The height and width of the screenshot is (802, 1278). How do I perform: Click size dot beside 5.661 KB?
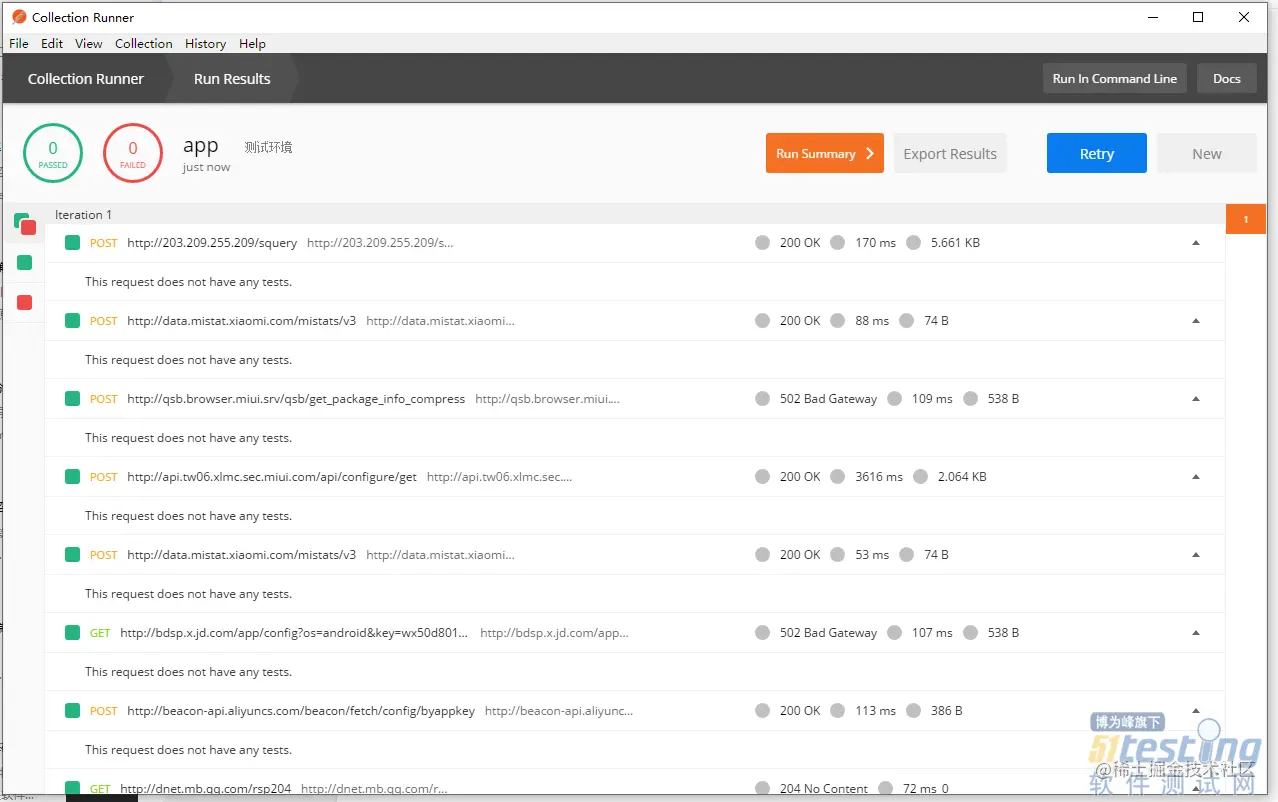click(913, 243)
